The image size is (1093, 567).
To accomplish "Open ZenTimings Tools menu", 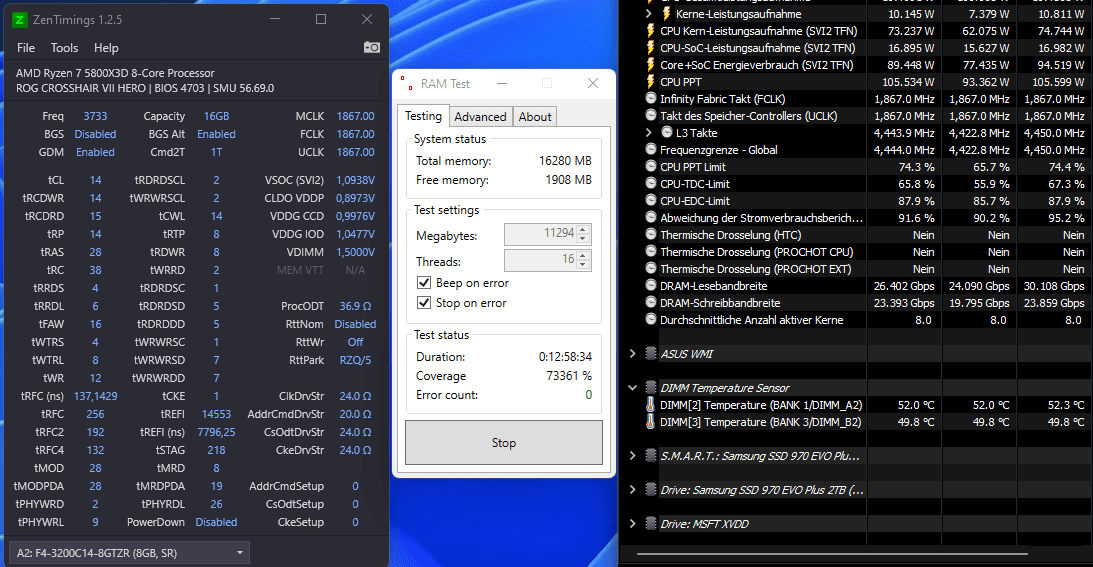I will (x=64, y=47).
